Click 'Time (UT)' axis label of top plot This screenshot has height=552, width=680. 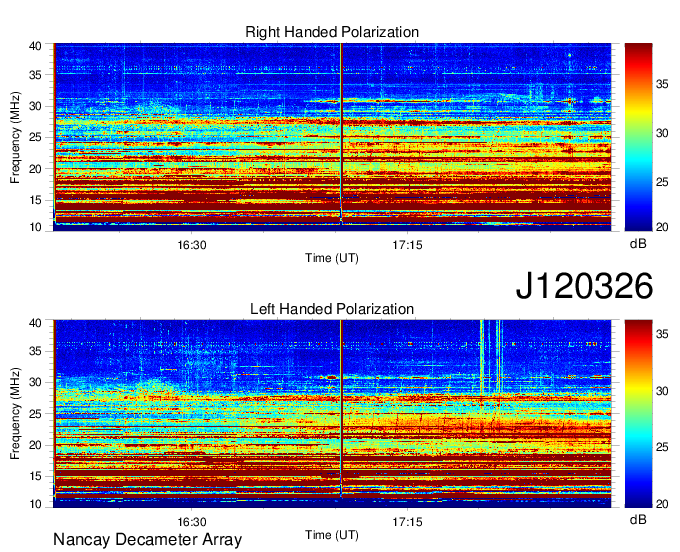pos(332,258)
